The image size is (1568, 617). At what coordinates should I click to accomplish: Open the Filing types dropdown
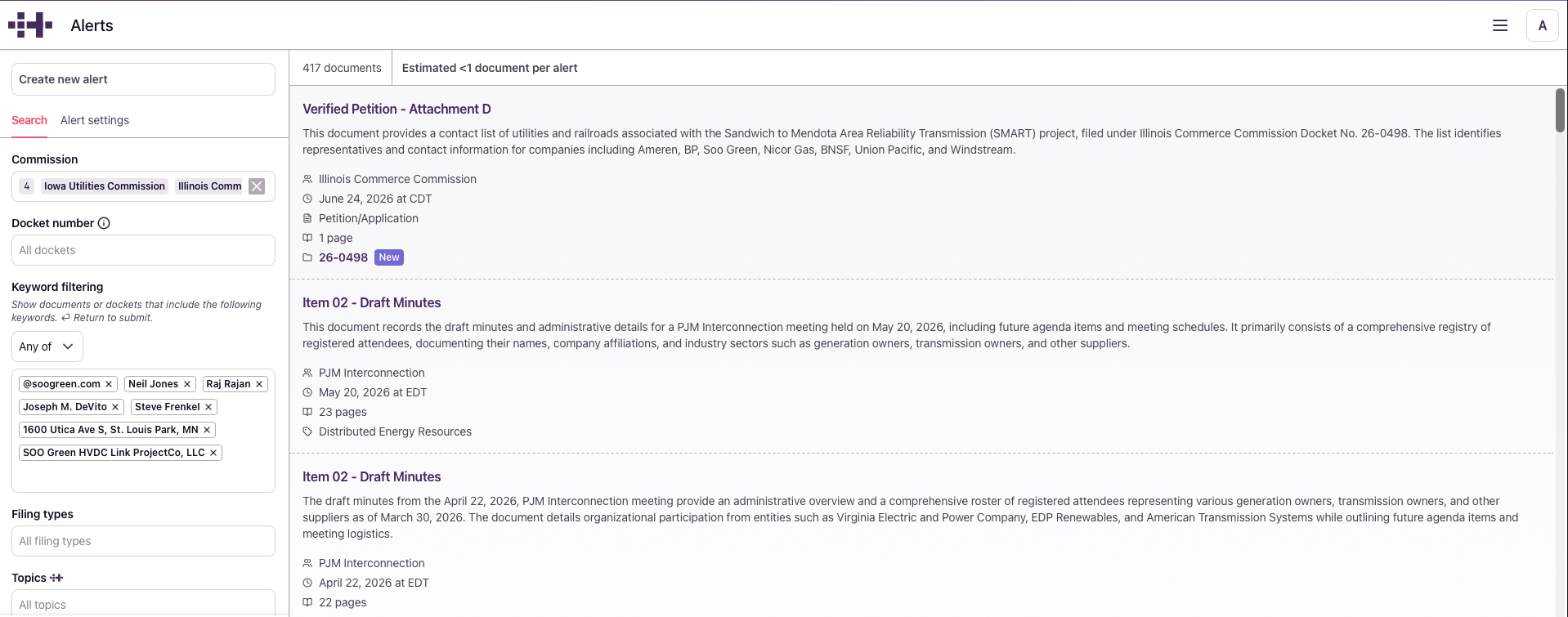[143, 541]
